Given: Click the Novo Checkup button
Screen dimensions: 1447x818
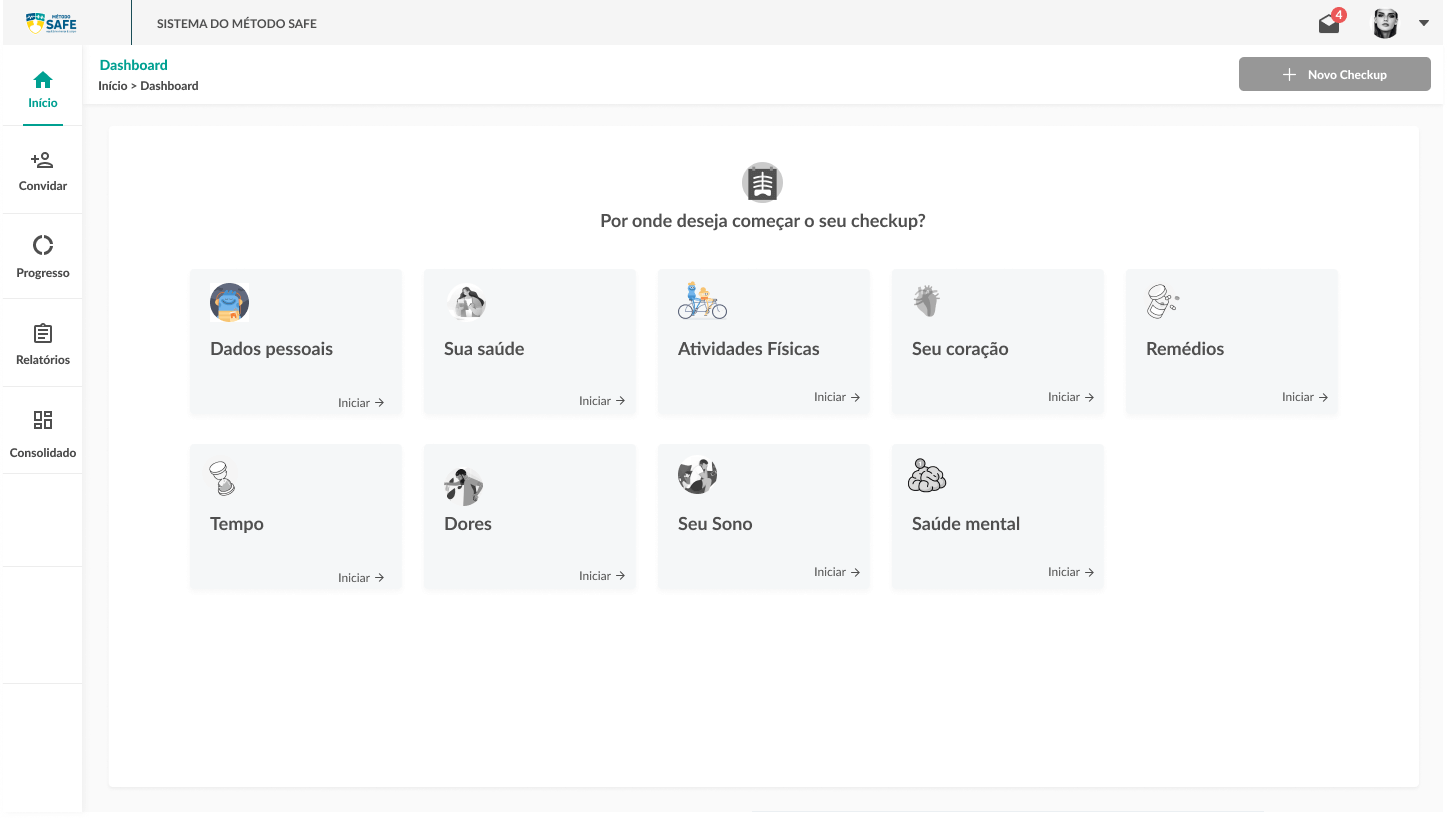Looking at the screenshot, I should pyautogui.click(x=1334, y=75).
